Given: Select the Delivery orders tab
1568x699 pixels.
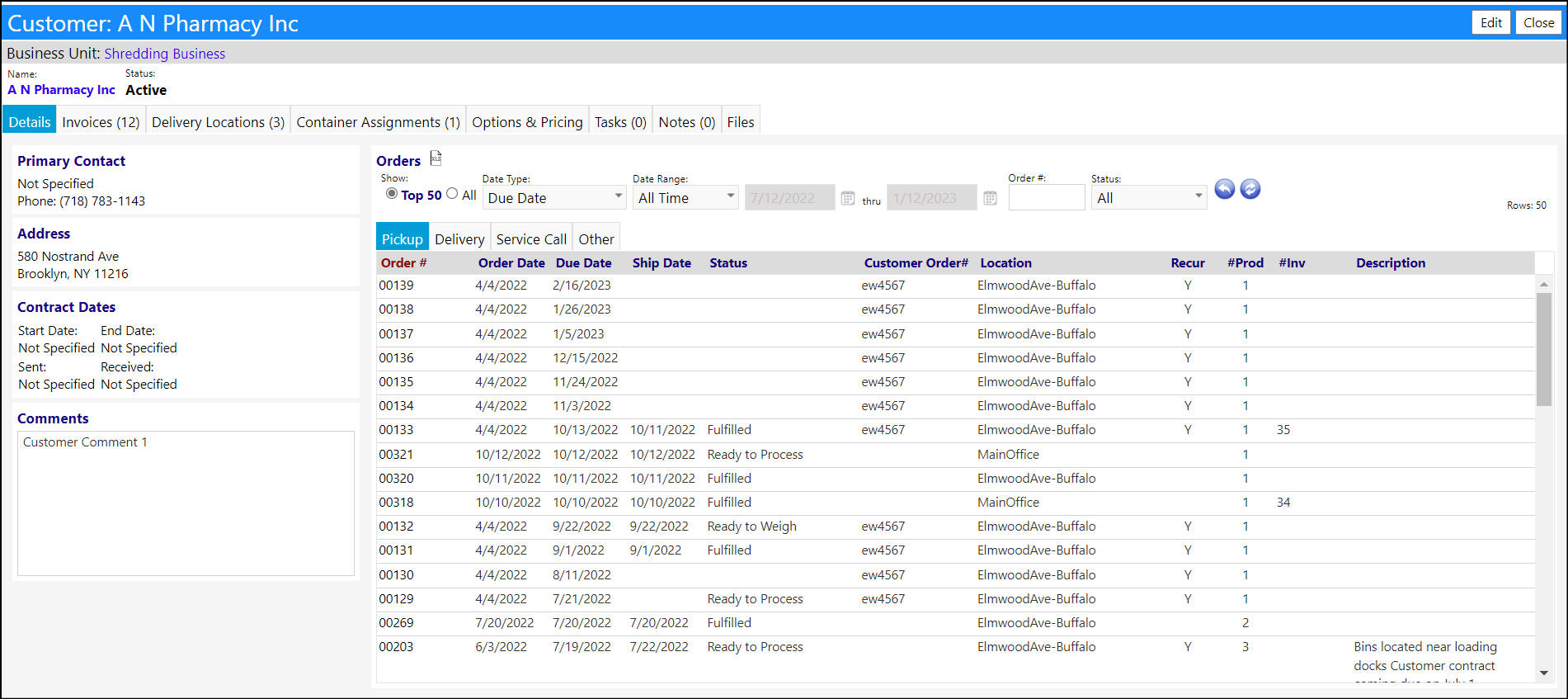Looking at the screenshot, I should point(459,239).
